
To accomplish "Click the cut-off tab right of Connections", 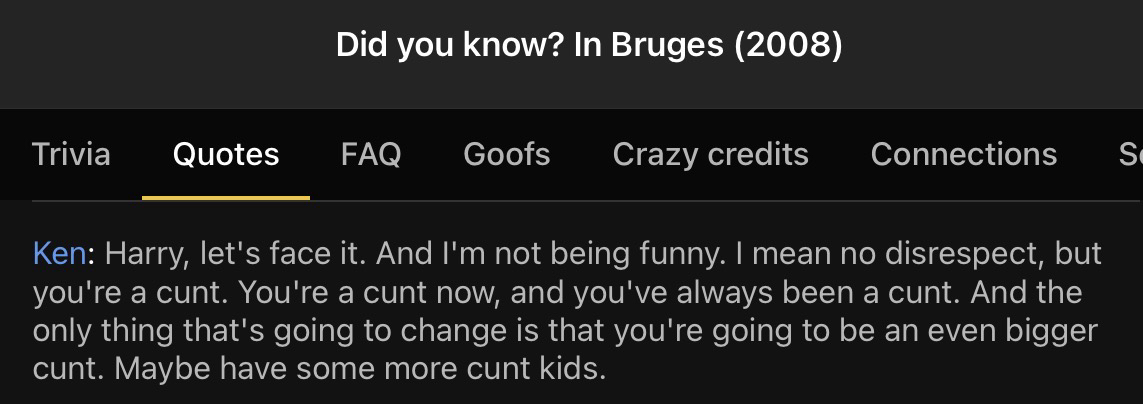I will (x=1130, y=154).
